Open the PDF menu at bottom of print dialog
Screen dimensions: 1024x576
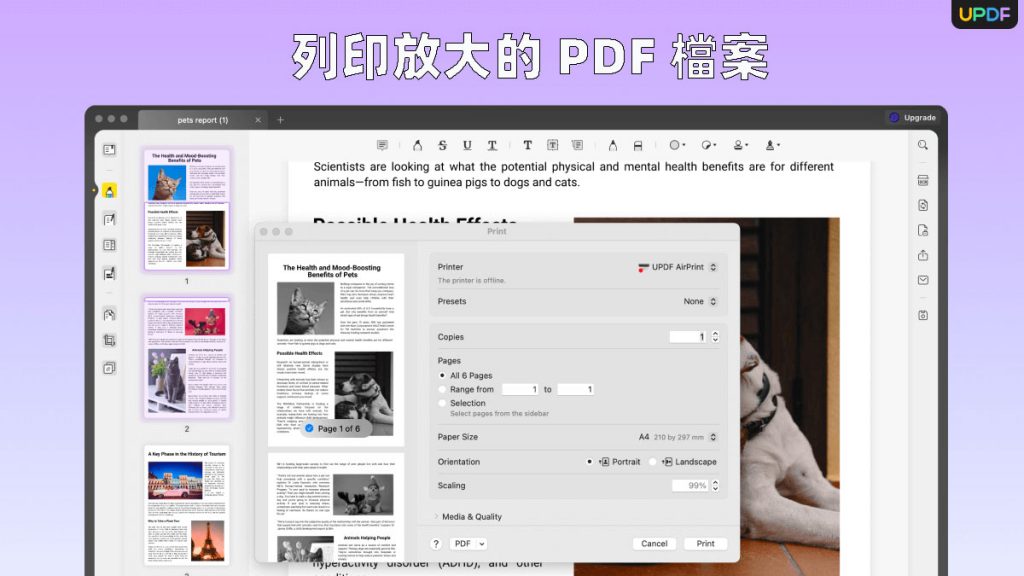click(x=467, y=543)
